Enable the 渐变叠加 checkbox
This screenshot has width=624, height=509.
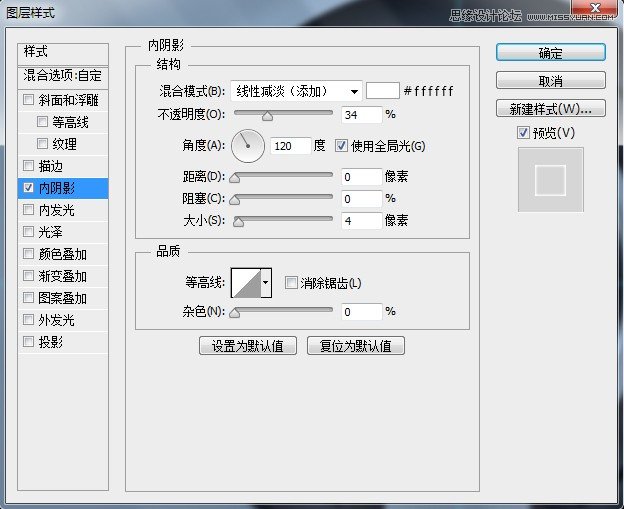pyautogui.click(x=28, y=275)
